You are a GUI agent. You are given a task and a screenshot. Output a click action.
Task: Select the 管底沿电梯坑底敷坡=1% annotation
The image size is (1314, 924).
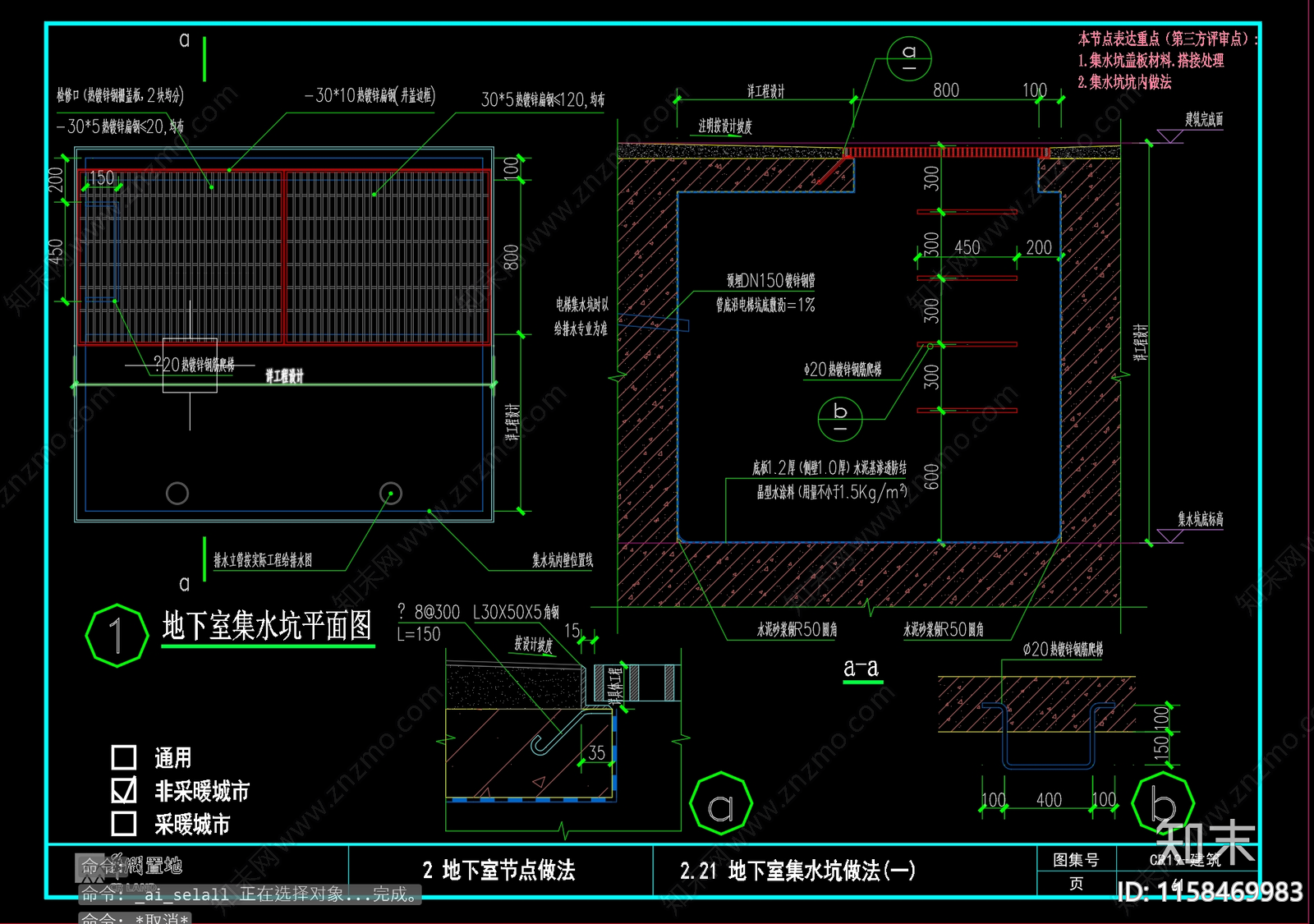[765, 306]
